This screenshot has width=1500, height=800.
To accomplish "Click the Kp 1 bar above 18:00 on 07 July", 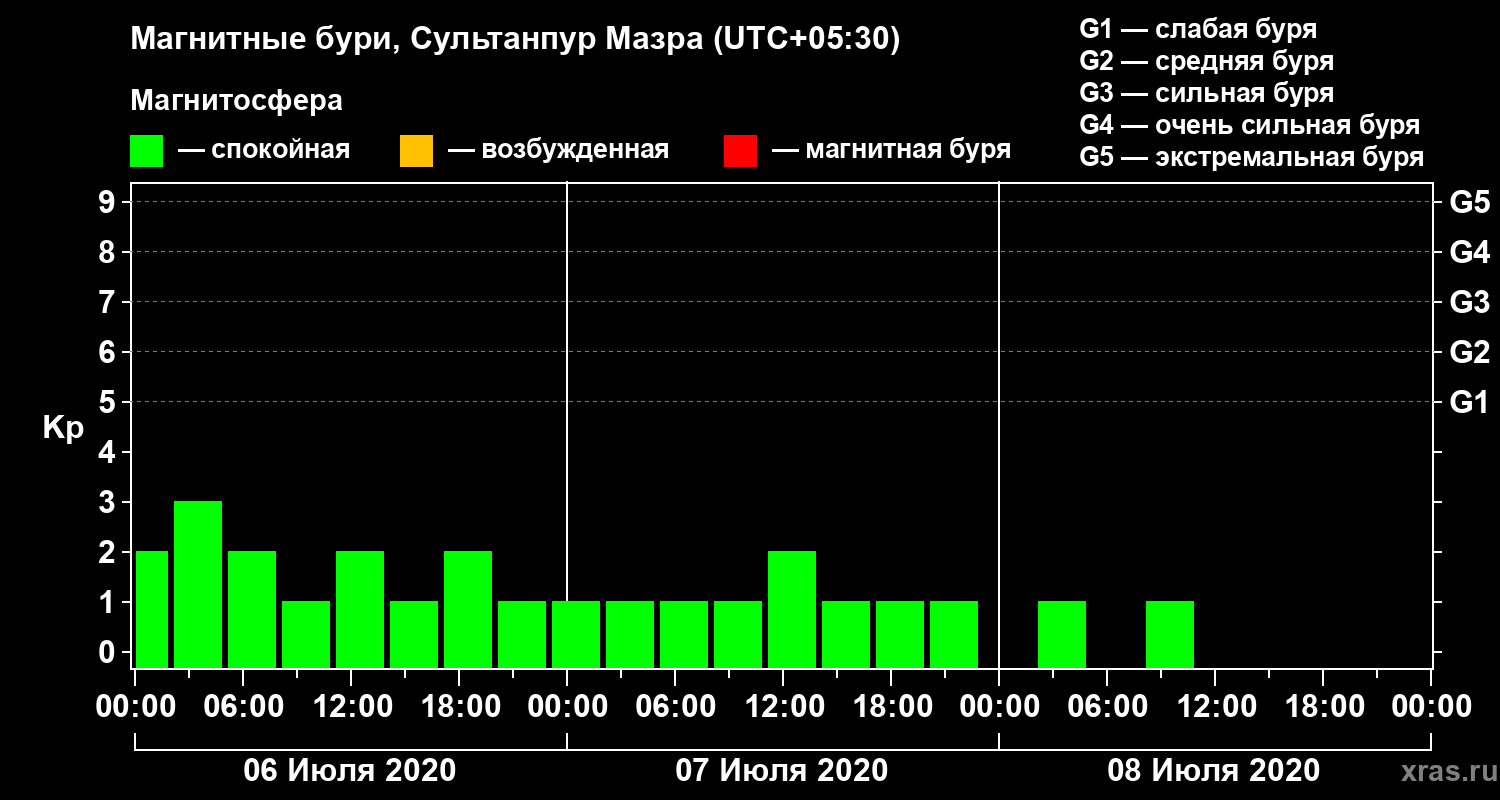I will (x=900, y=634).
